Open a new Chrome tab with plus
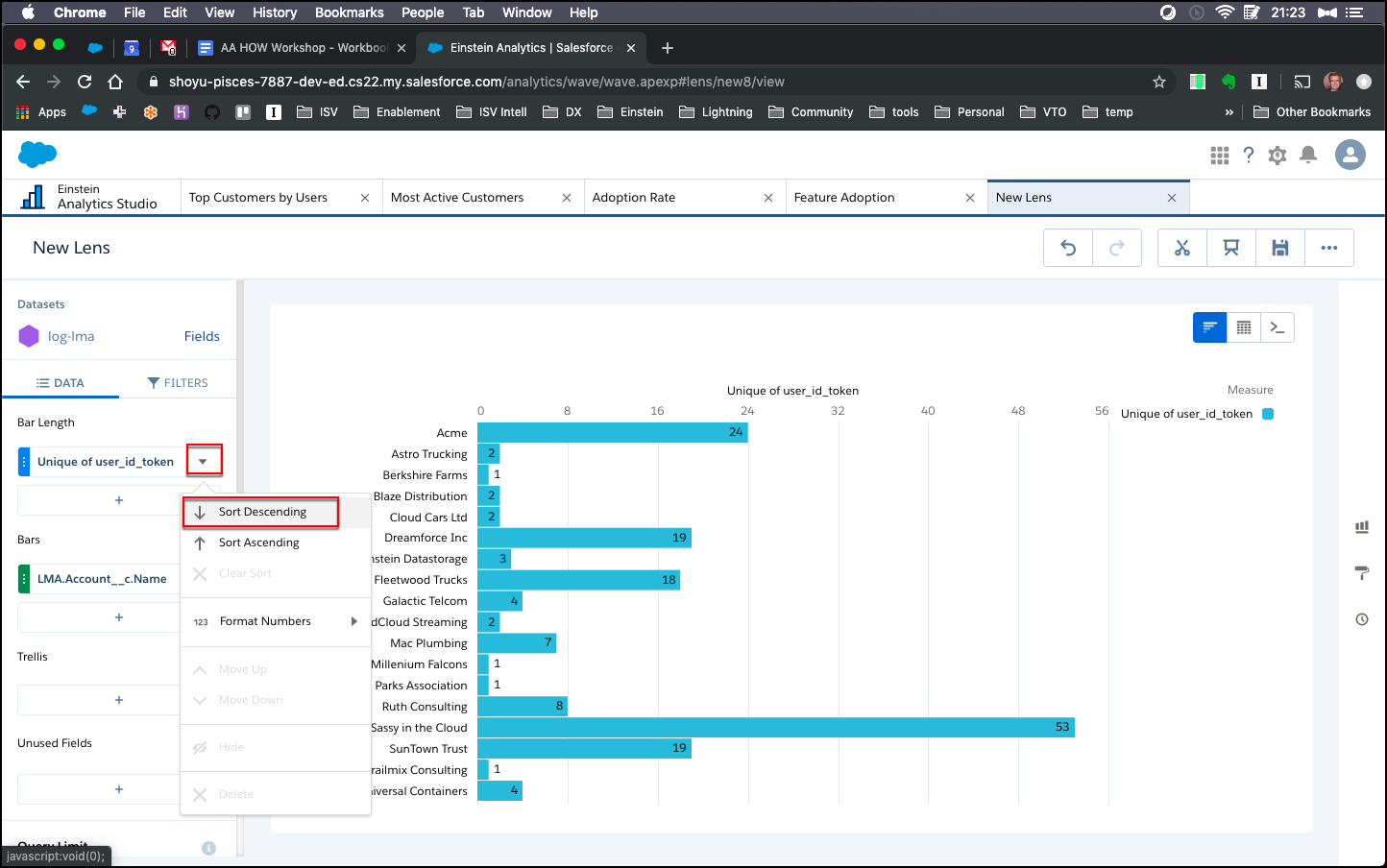Image resolution: width=1387 pixels, height=868 pixels. 668,48
